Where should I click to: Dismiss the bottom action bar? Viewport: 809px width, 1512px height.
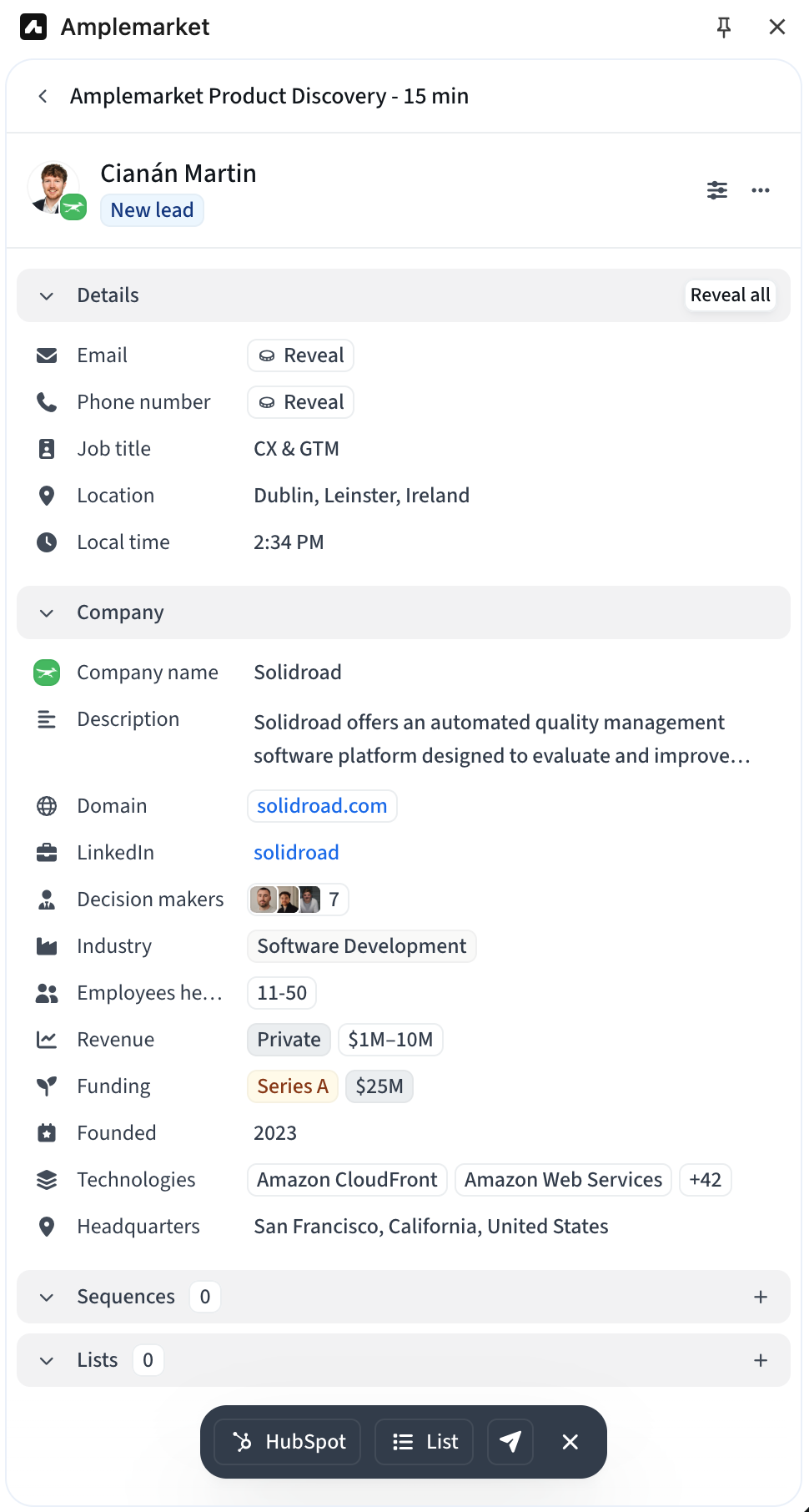click(x=570, y=1442)
